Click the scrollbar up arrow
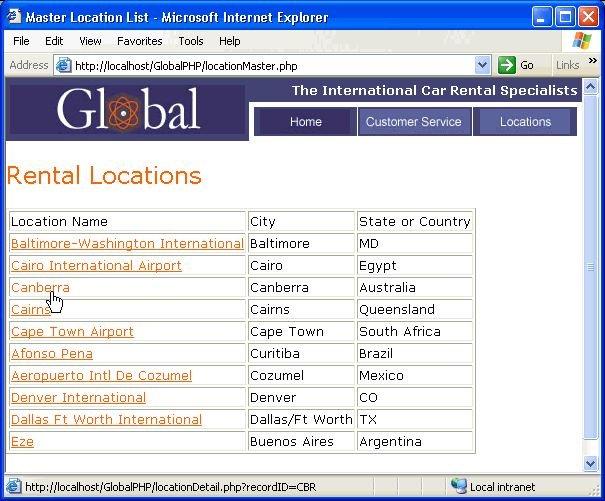This screenshot has width=605, height=501. 590,87
